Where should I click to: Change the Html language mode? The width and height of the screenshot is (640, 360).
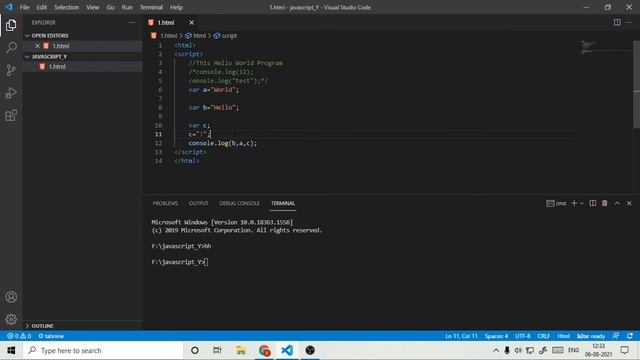coord(564,336)
